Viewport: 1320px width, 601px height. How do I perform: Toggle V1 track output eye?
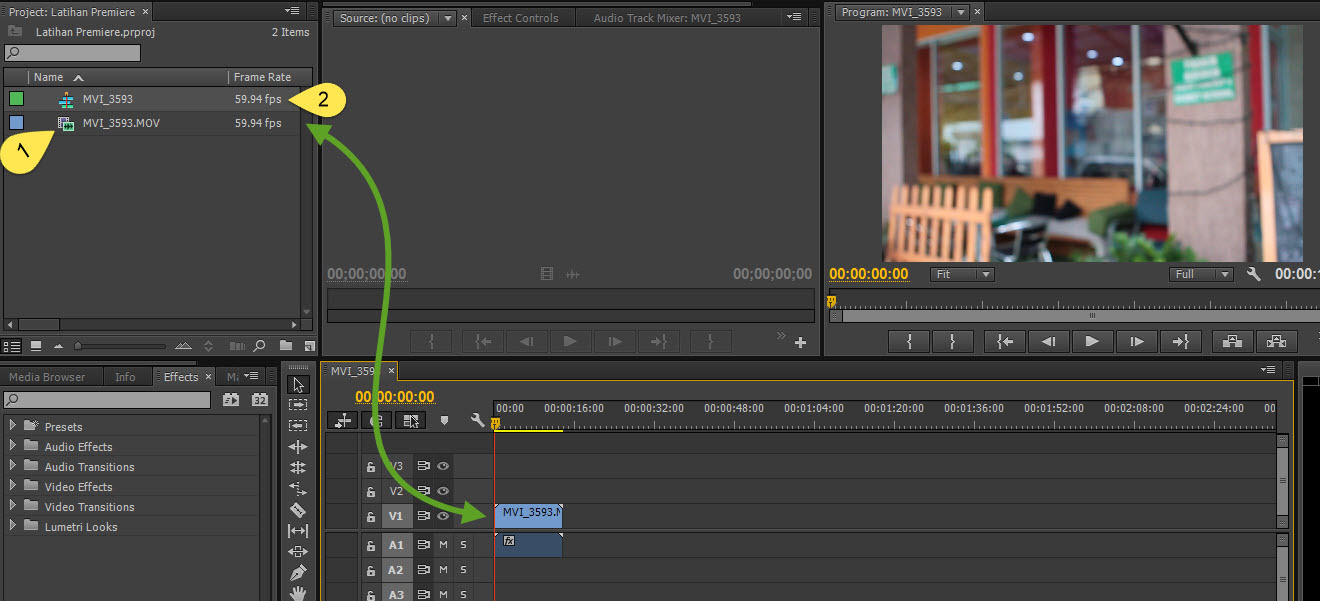(x=442, y=516)
